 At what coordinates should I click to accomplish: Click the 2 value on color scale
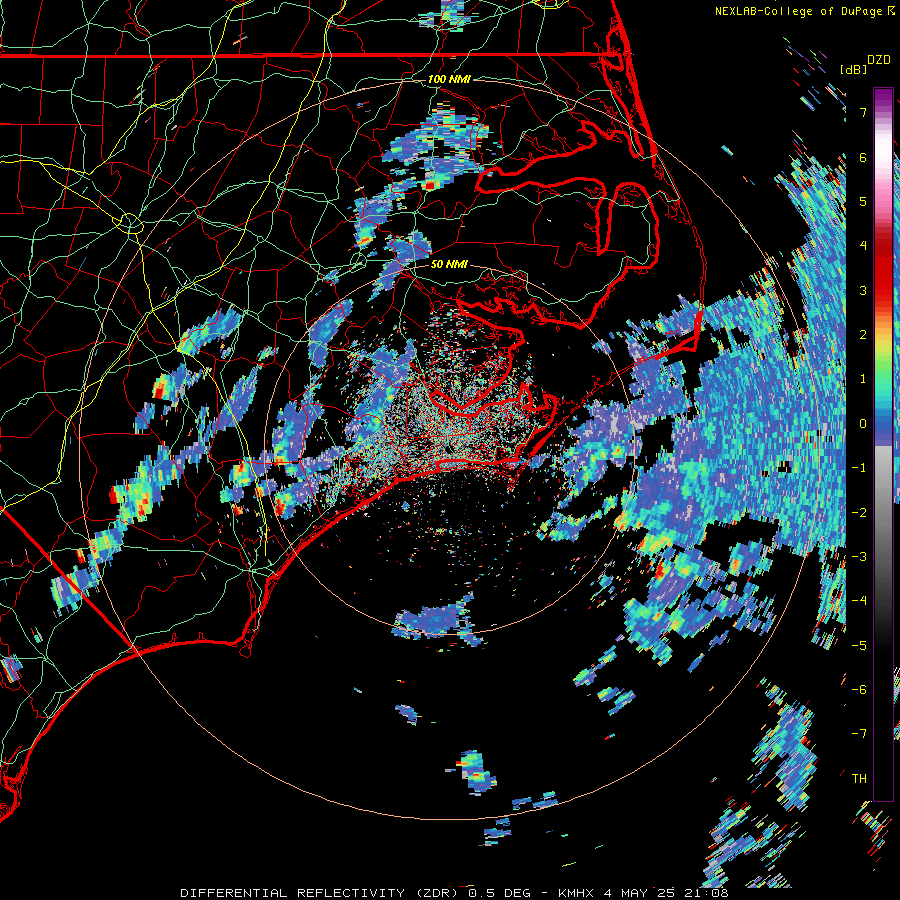click(863, 335)
